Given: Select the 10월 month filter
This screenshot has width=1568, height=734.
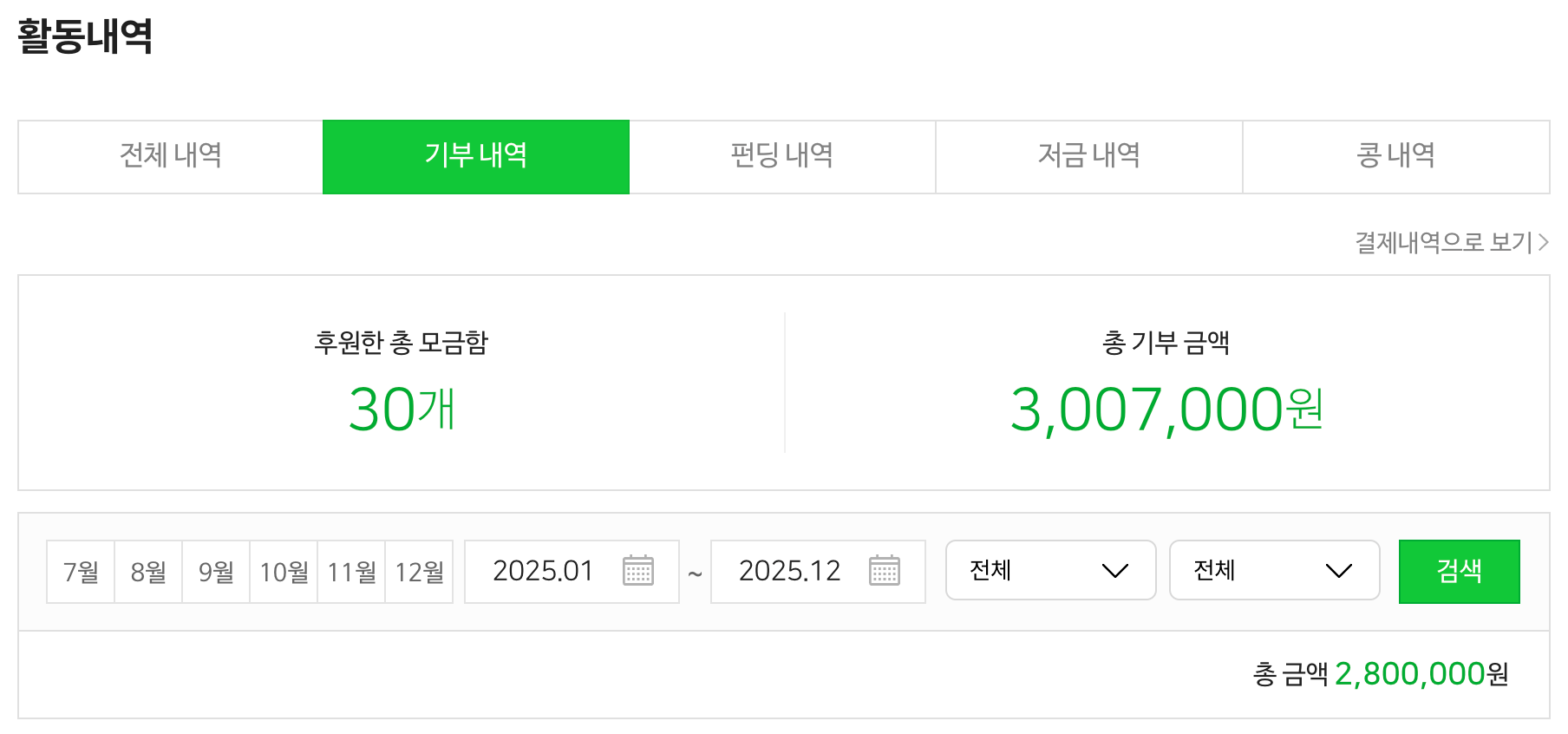Looking at the screenshot, I should pos(284,572).
